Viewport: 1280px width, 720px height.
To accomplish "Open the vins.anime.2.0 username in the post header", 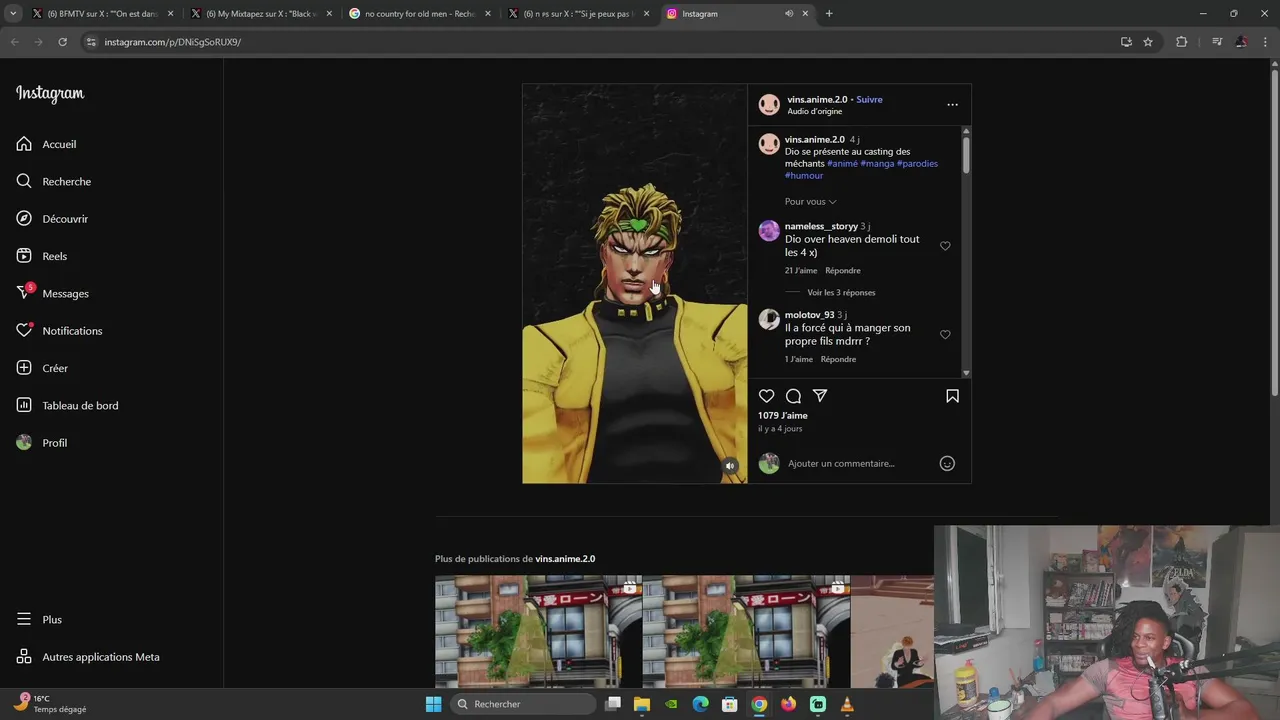I will 817,100.
